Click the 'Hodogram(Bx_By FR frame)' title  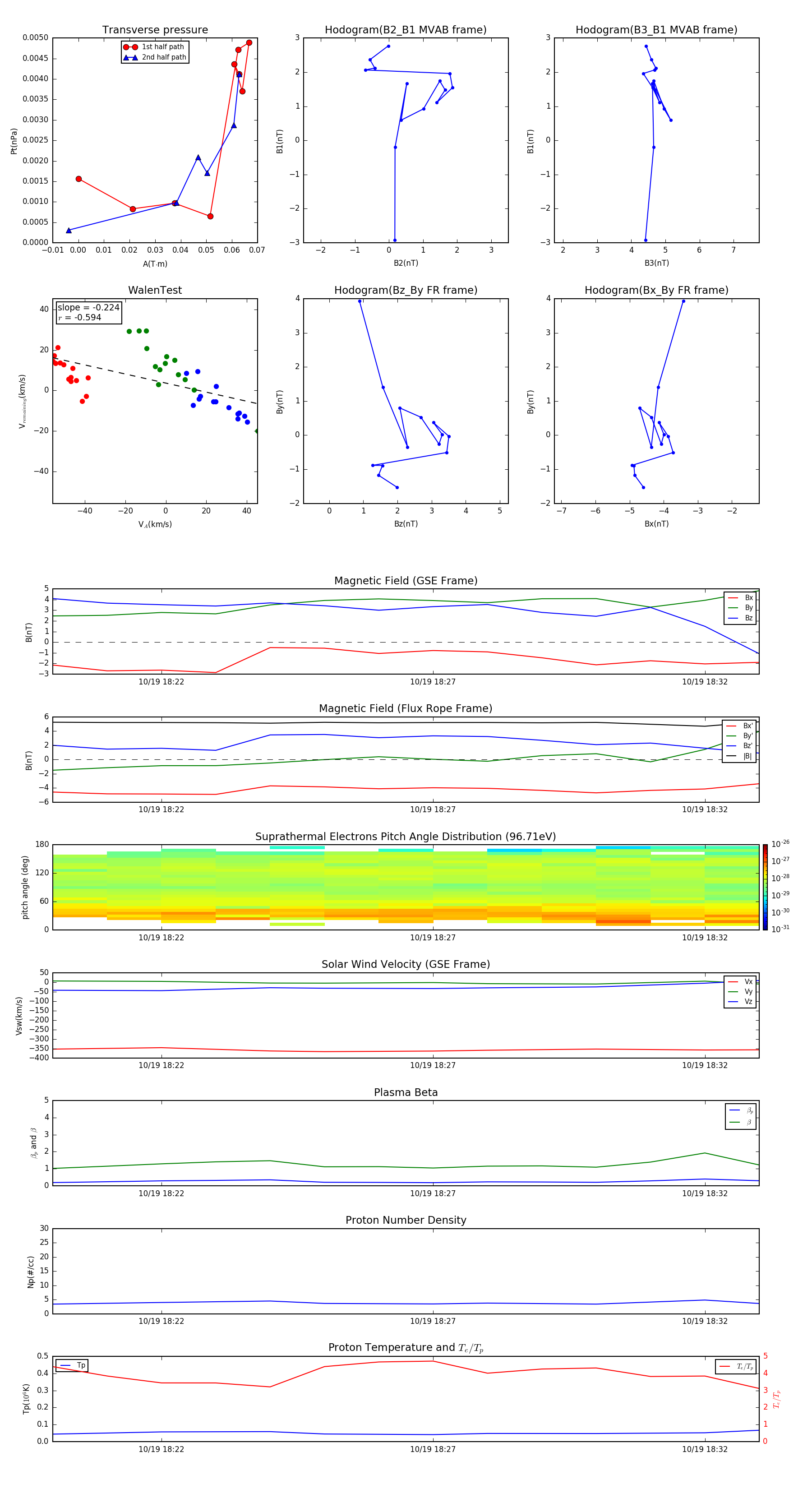point(656,290)
